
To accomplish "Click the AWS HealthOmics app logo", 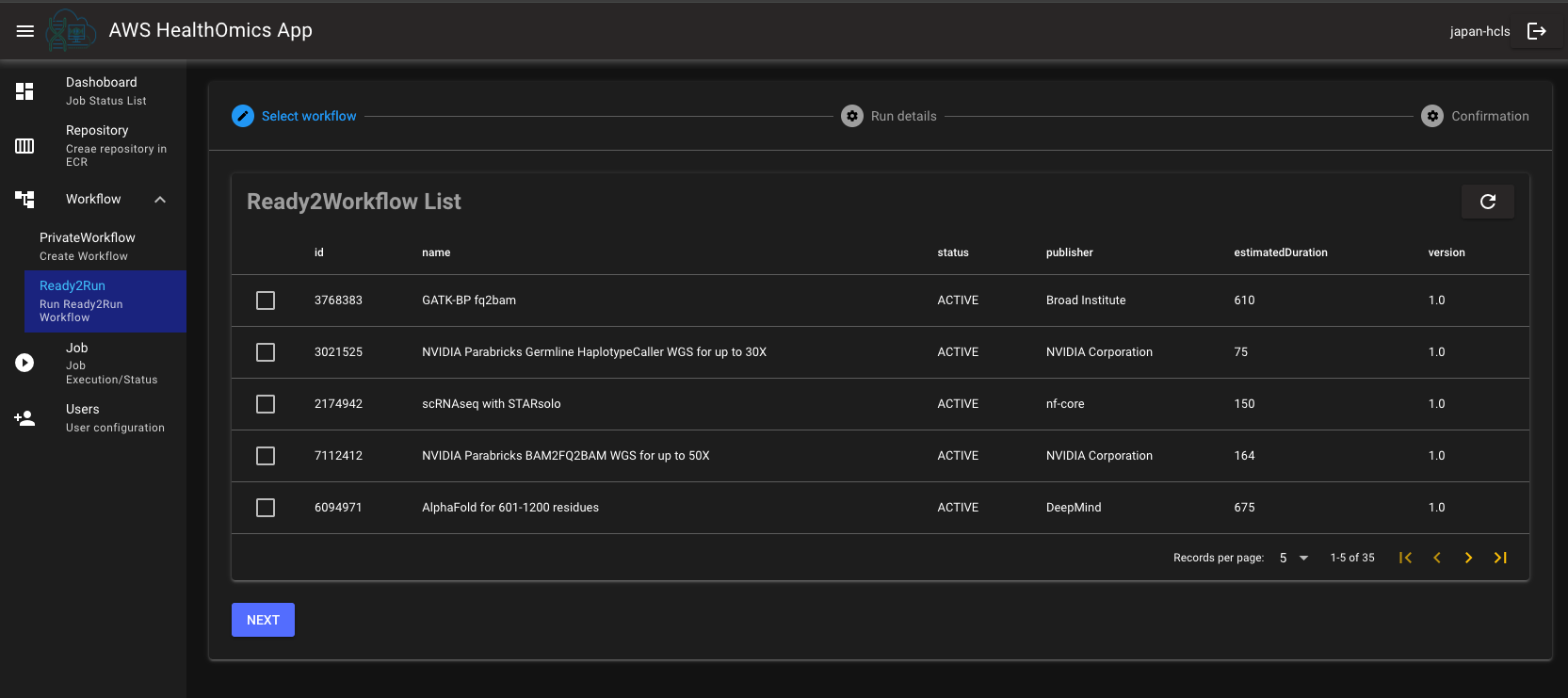I will (72, 30).
